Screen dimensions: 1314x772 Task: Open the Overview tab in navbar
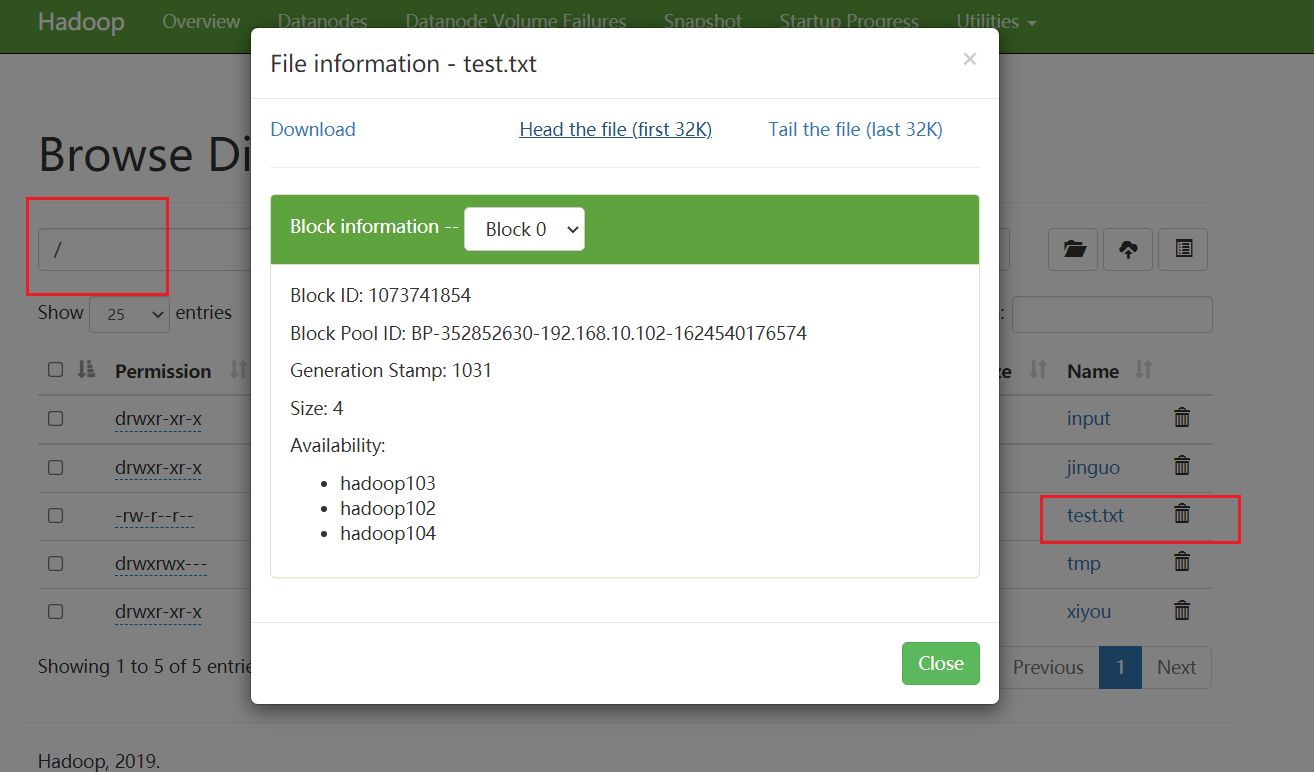pyautogui.click(x=201, y=22)
